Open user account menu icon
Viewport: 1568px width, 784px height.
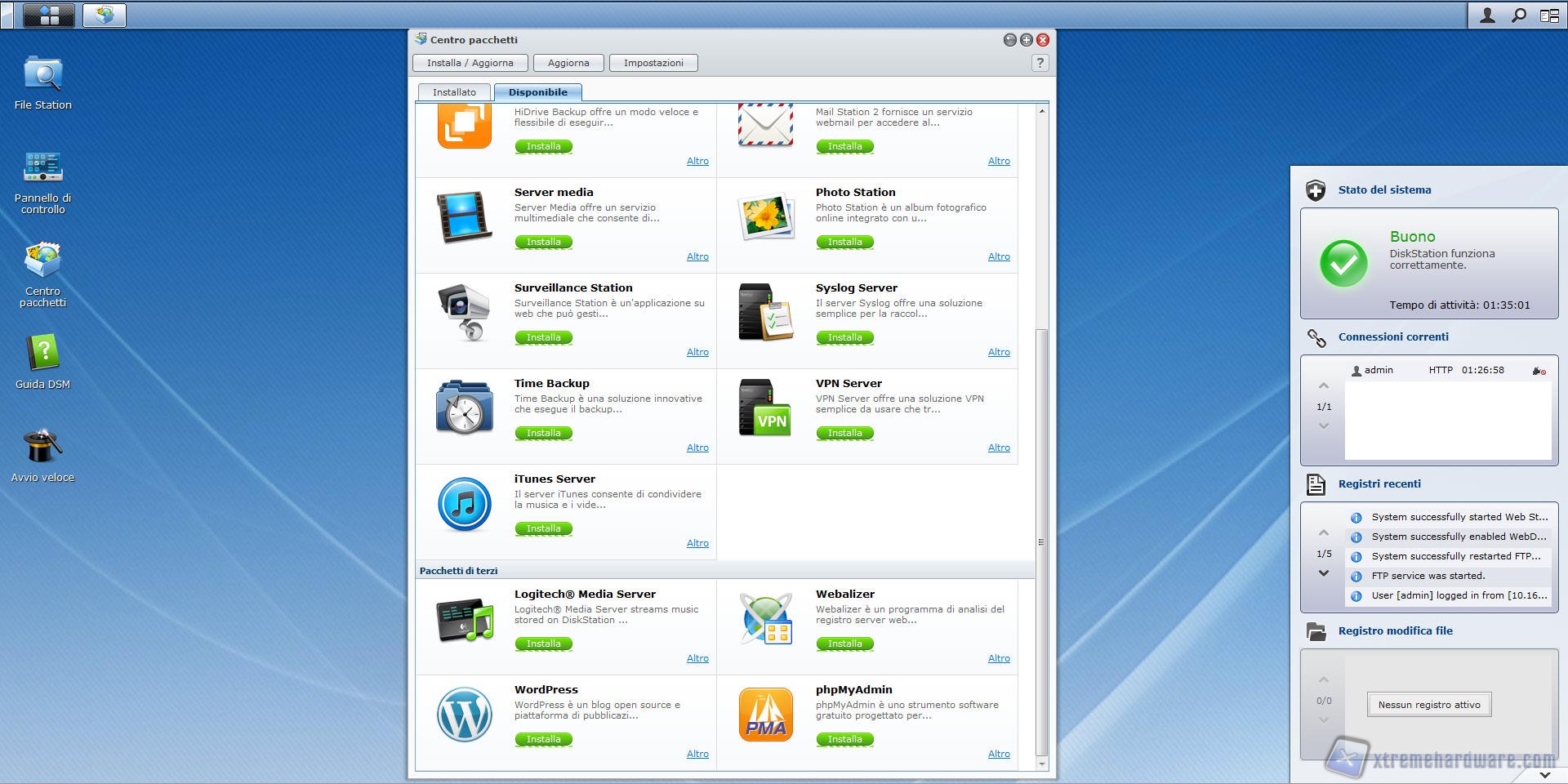click(1487, 15)
